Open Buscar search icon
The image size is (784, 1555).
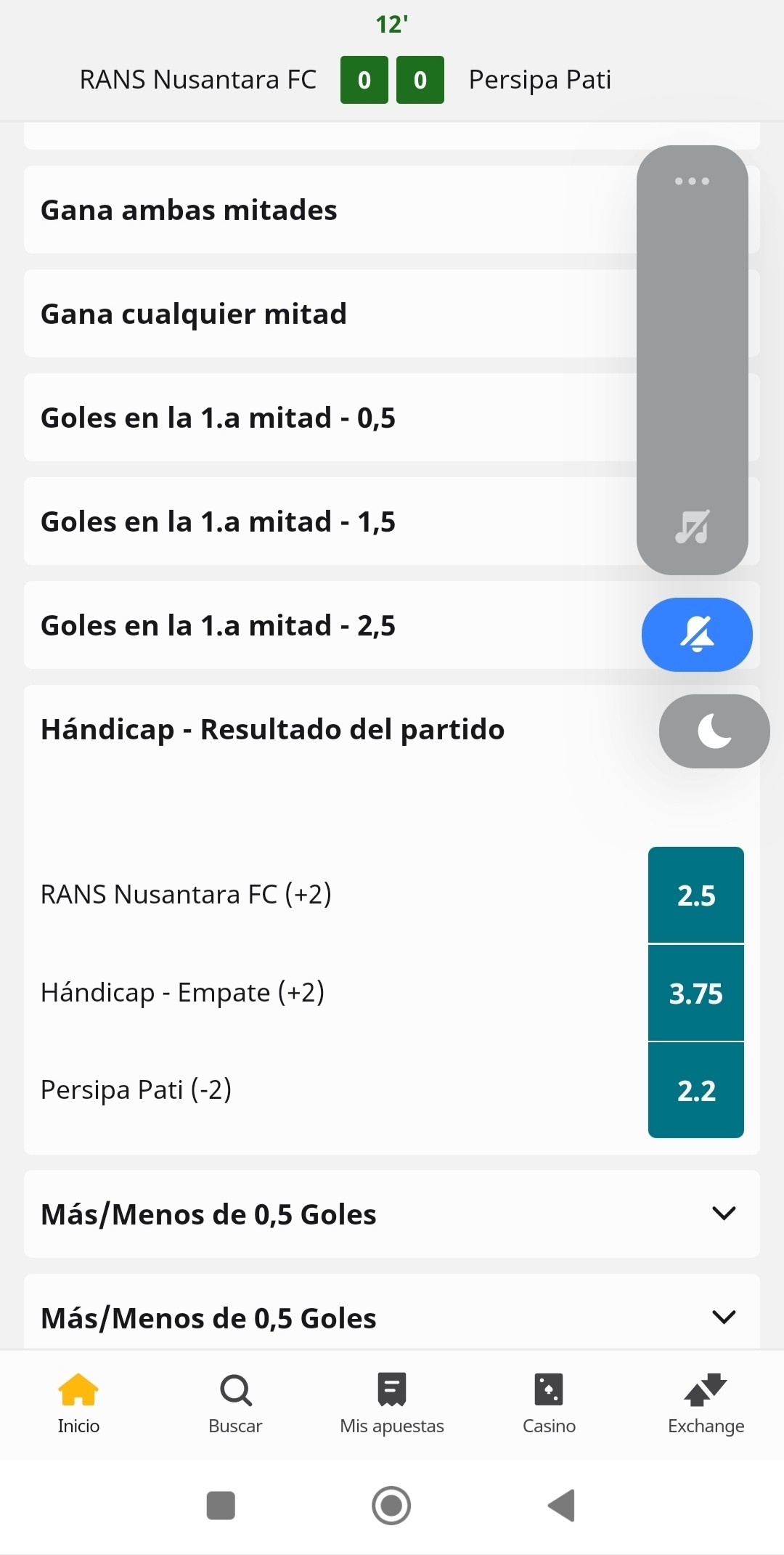coord(235,1390)
